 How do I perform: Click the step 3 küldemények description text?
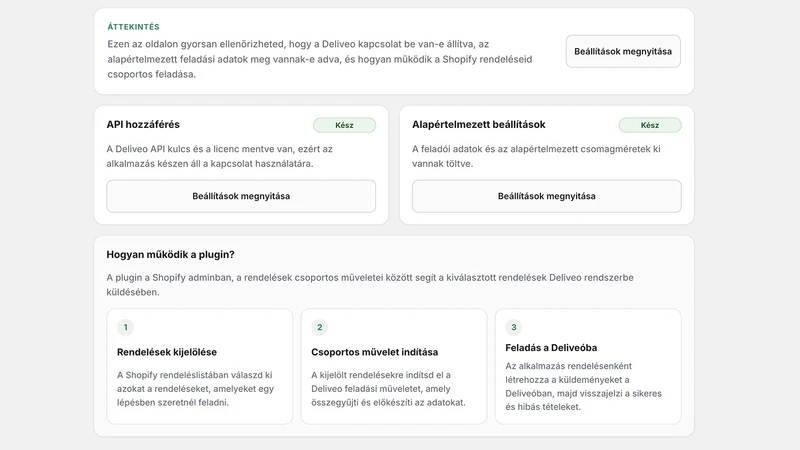point(583,386)
